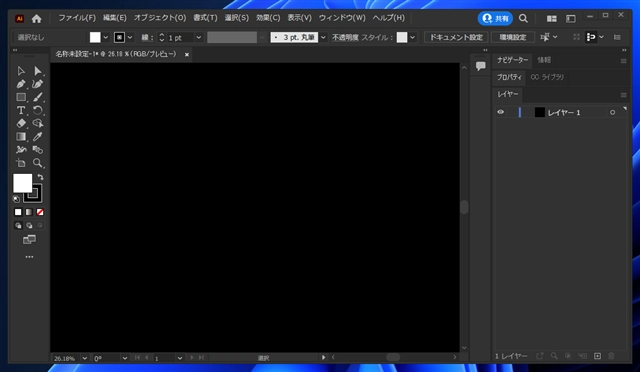
Task: Select the Width/Warp tool
Action: pyautogui.click(x=21, y=149)
